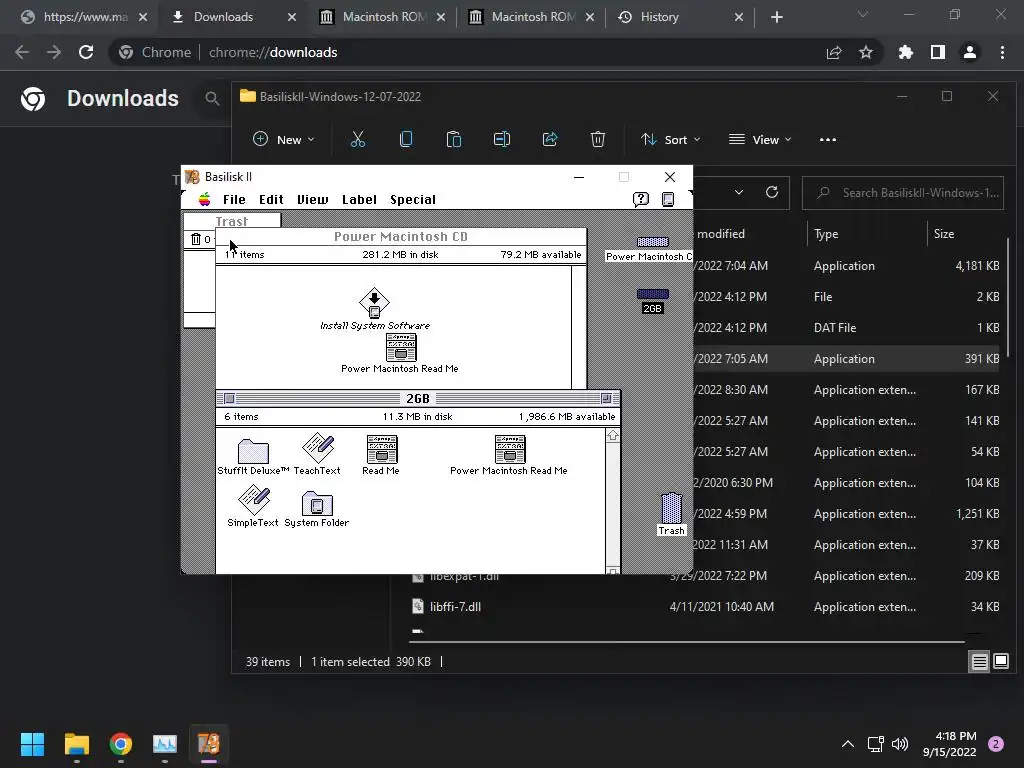Click the Cut icon in File Explorer toolbar
The height and width of the screenshot is (768, 1024).
pos(358,139)
